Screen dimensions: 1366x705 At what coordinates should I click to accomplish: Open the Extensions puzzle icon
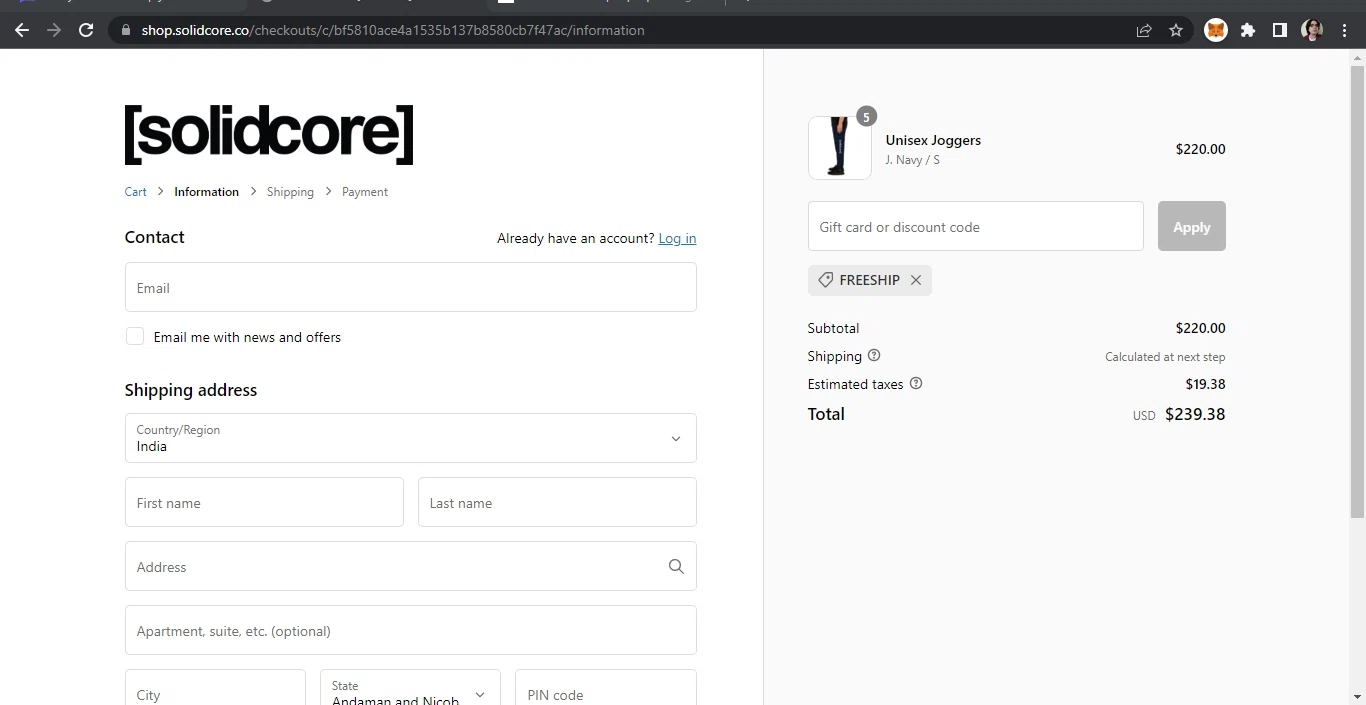pos(1248,30)
